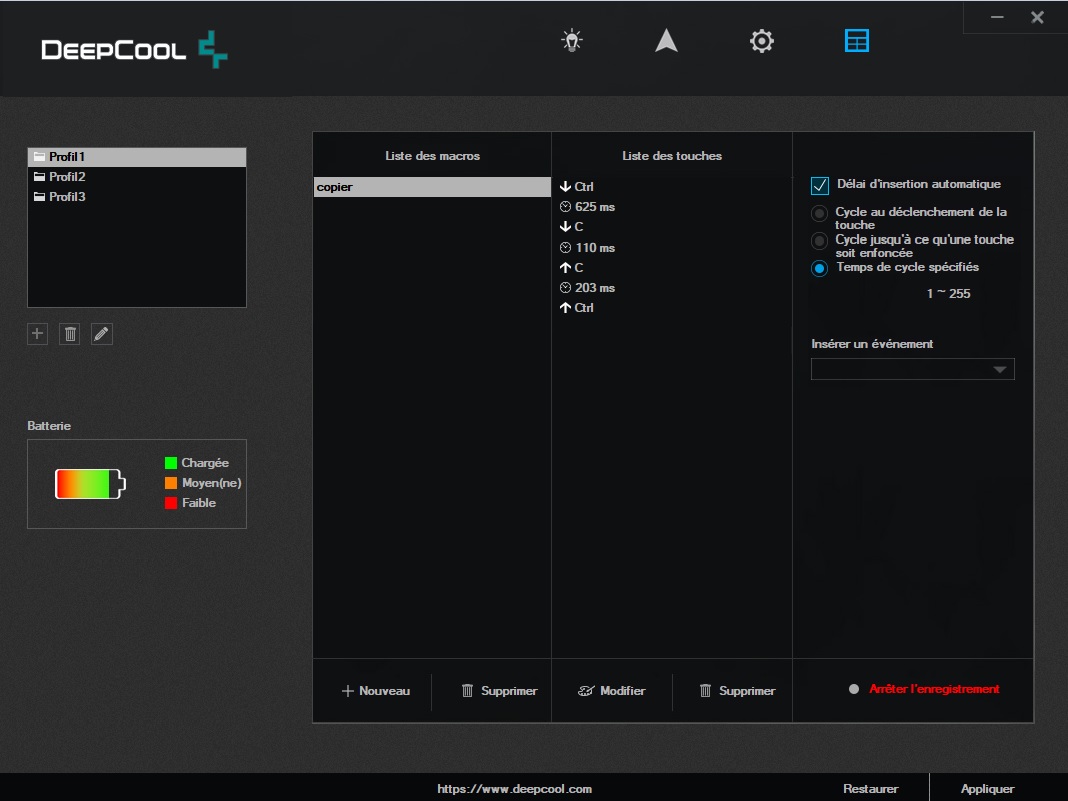Image resolution: width=1068 pixels, height=801 pixels.
Task: Open the pointer/DPI arrow tab icon
Action: 666,41
